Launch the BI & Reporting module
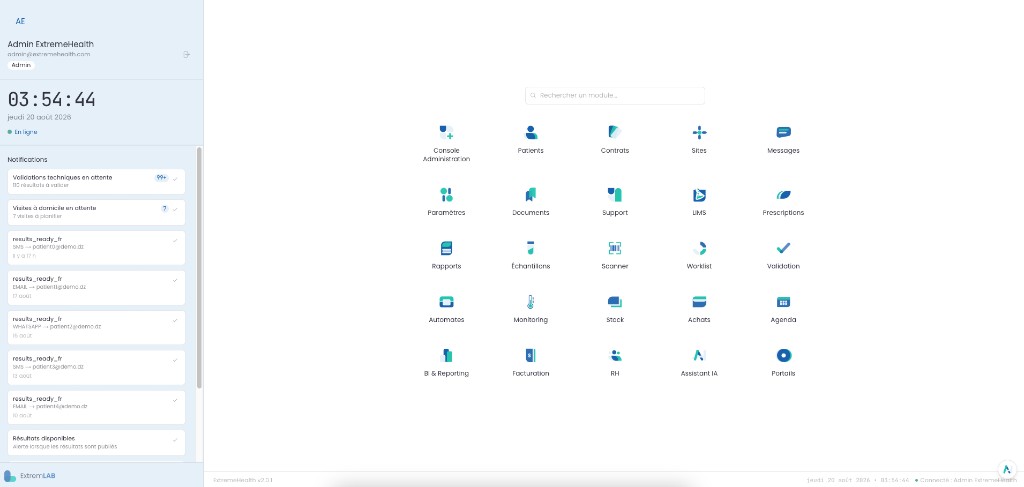The height and width of the screenshot is (487, 1024). 446,362
